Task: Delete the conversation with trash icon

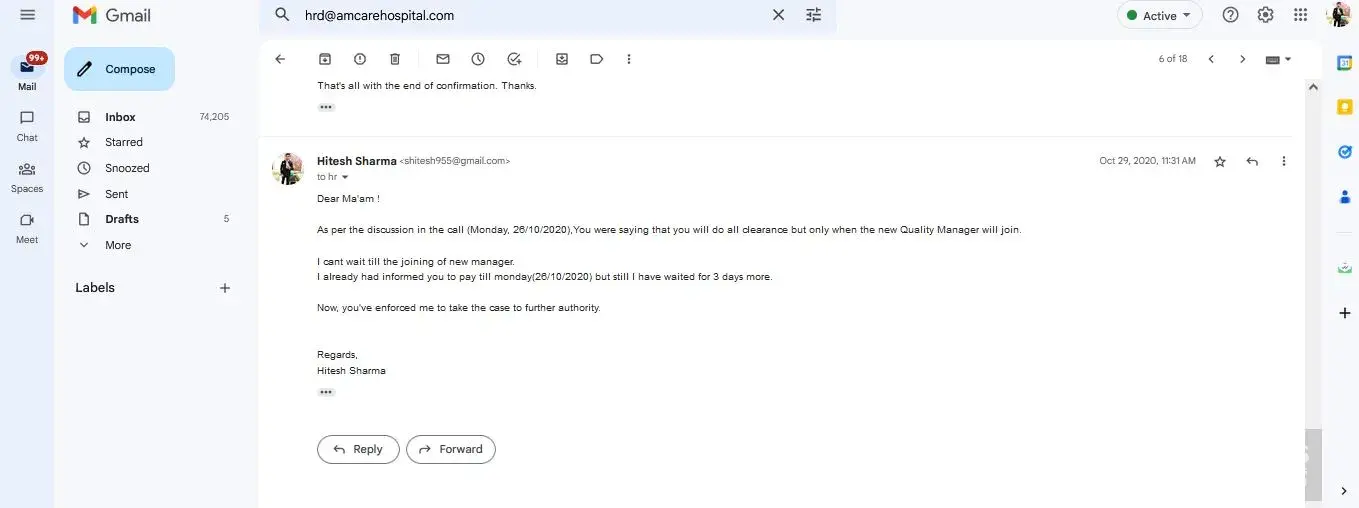Action: pyautogui.click(x=395, y=59)
